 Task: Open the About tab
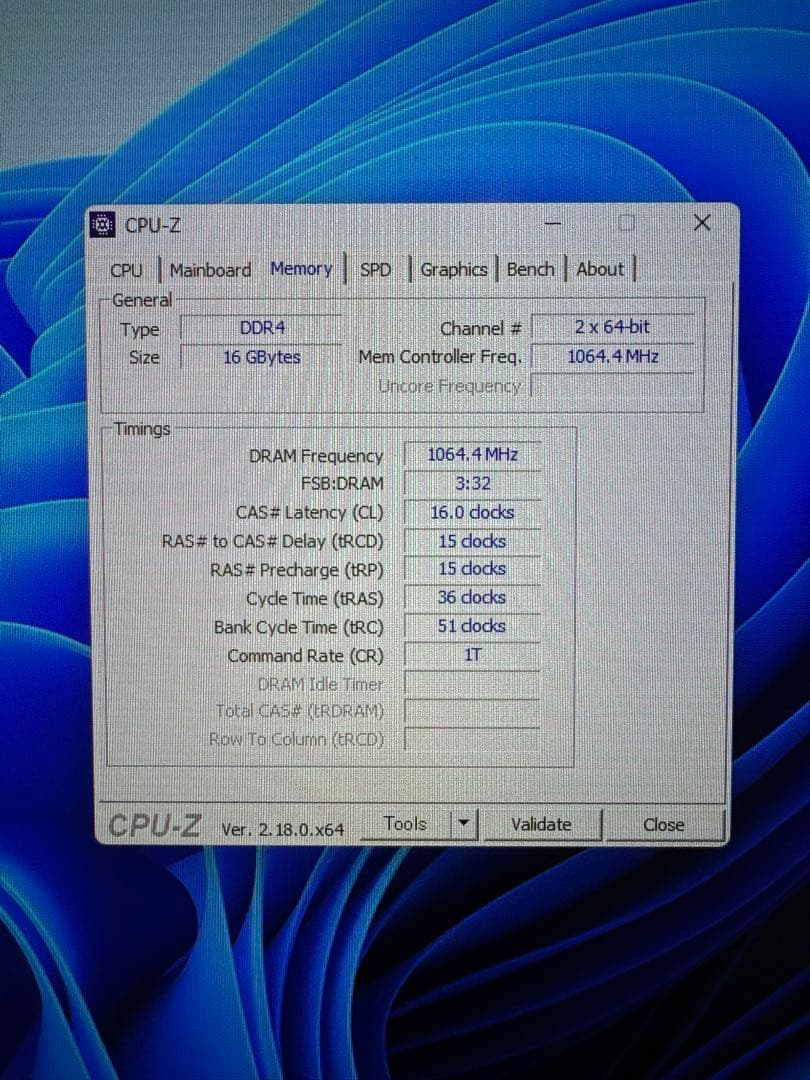pyautogui.click(x=600, y=269)
